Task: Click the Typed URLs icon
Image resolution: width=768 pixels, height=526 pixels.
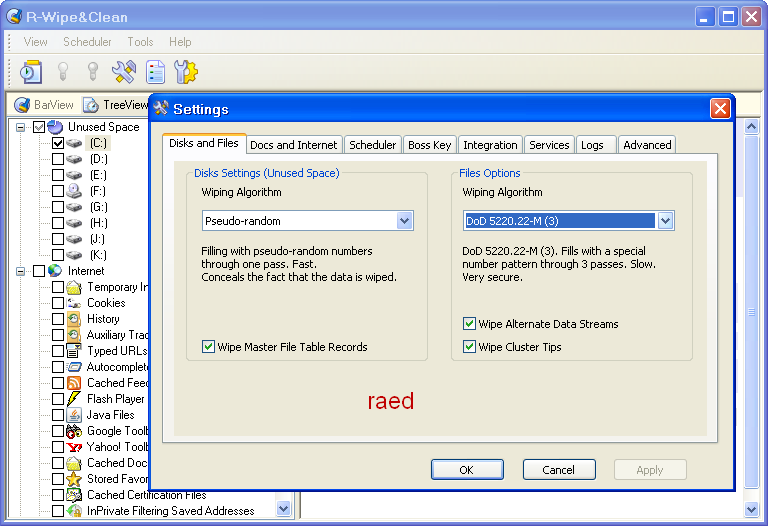Action: pyautogui.click(x=74, y=351)
